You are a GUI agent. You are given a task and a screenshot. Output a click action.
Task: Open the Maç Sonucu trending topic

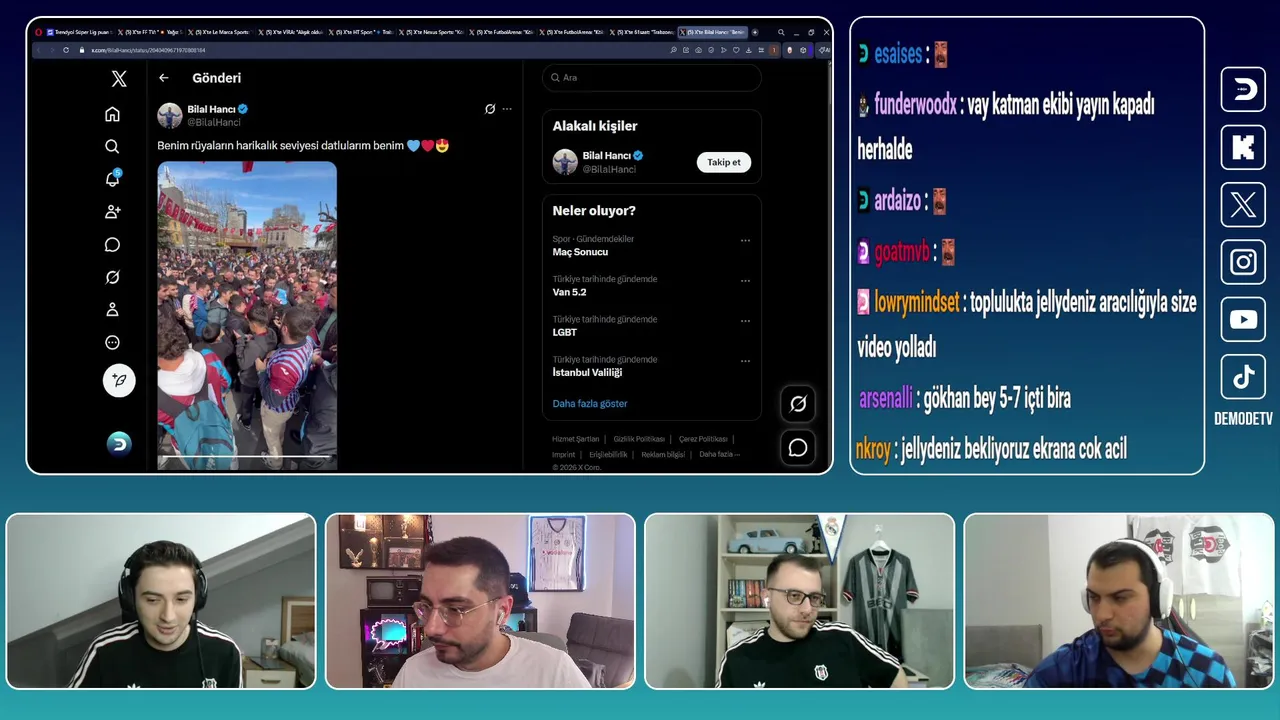581,252
